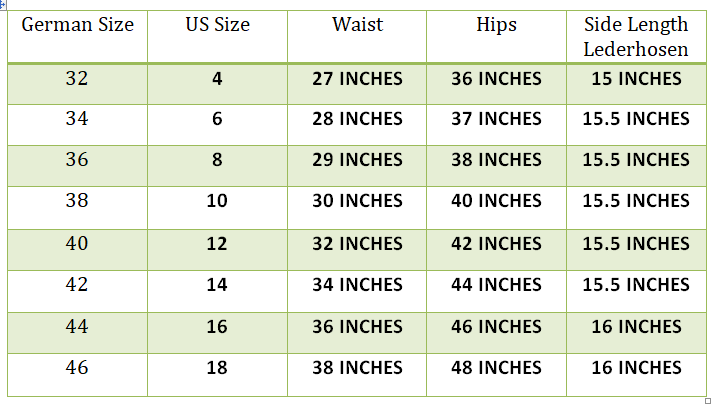Place cursor in 40 INCHES hips cell
The height and width of the screenshot is (404, 714).
pos(496,201)
